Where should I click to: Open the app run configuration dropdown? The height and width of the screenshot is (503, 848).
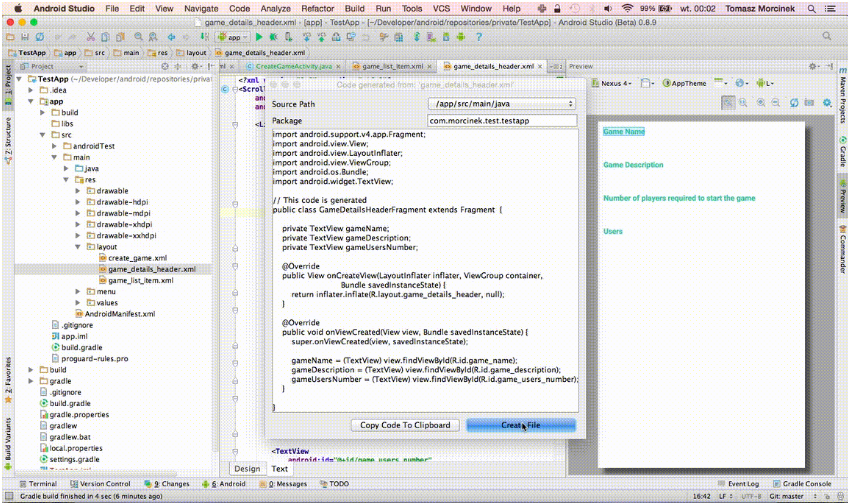click(x=233, y=37)
